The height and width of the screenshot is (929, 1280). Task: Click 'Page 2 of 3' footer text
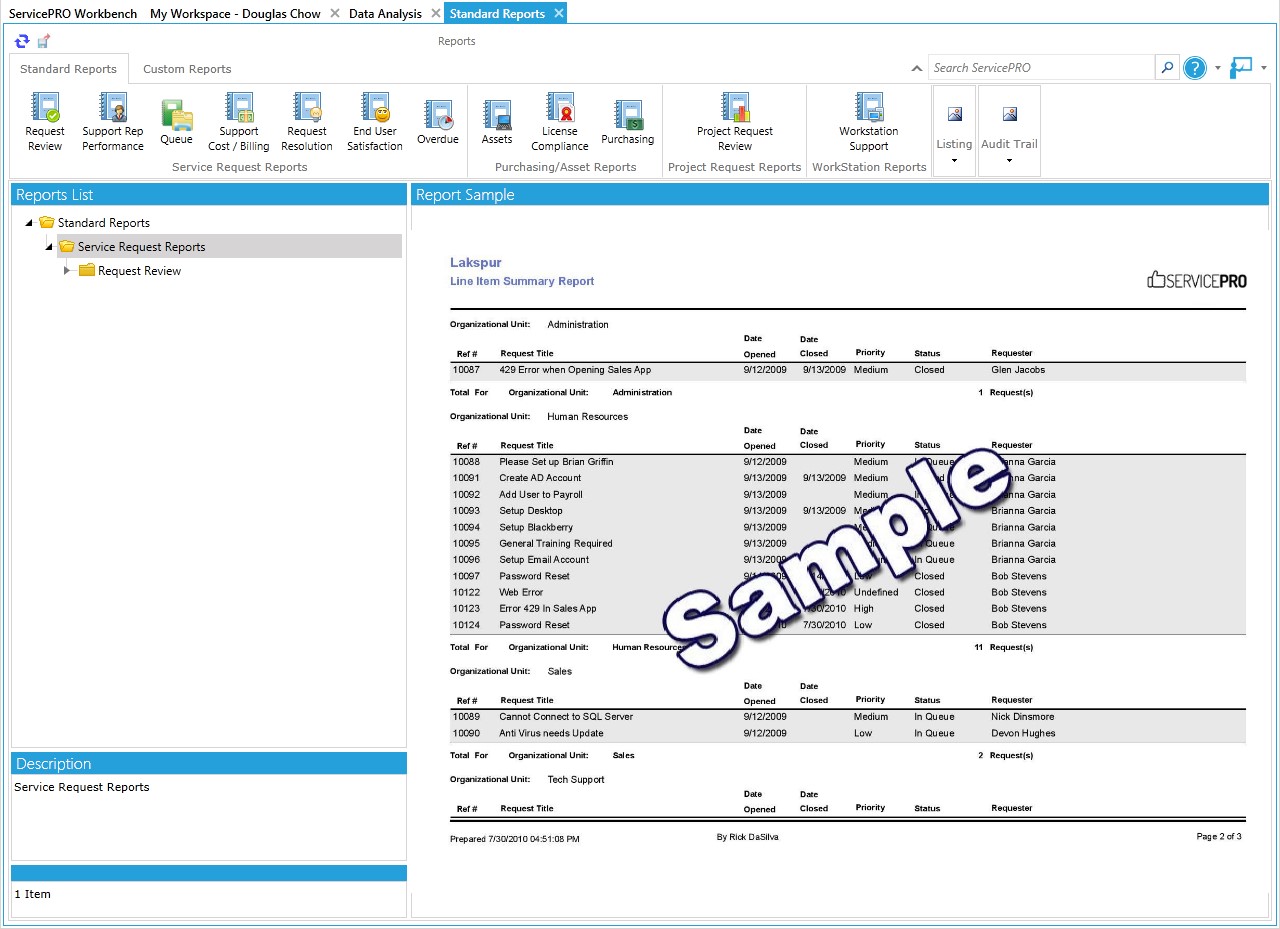tap(1219, 836)
